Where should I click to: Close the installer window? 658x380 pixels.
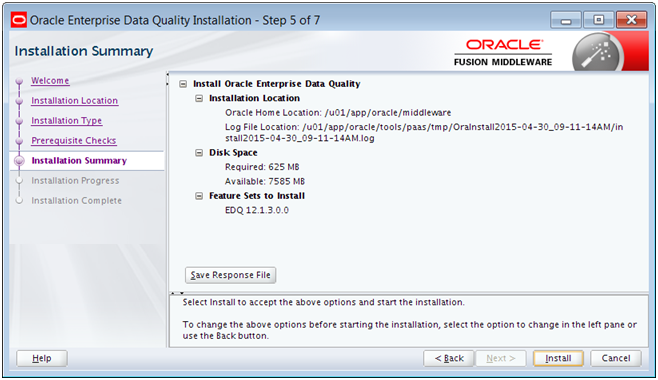631,20
